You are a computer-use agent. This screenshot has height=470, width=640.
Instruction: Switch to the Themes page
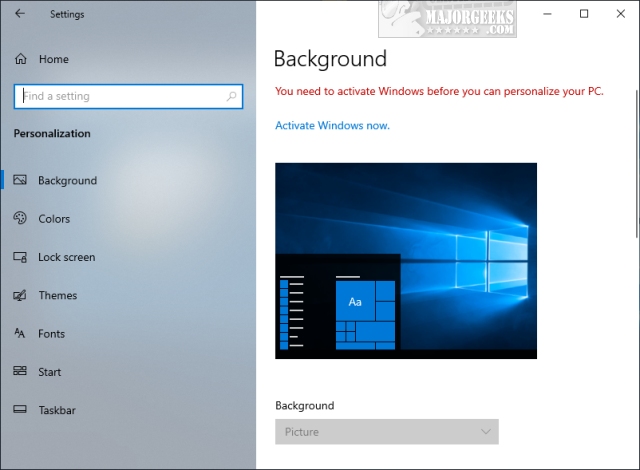tap(58, 295)
